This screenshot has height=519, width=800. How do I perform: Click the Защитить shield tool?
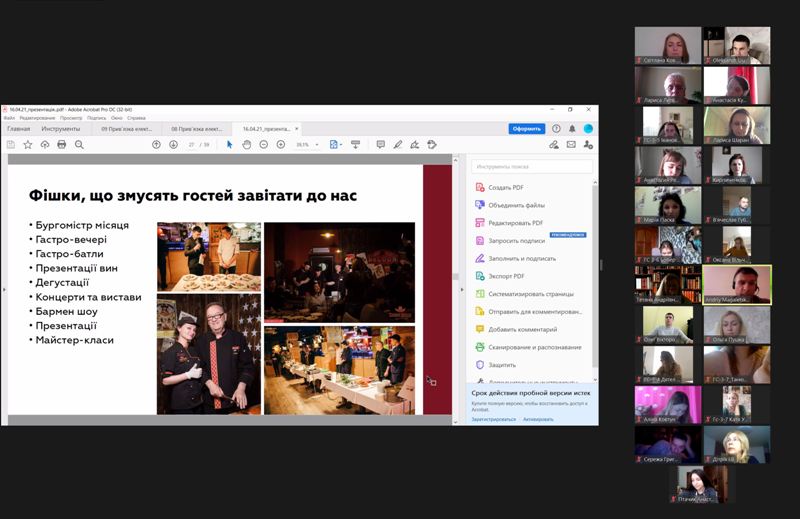point(502,365)
